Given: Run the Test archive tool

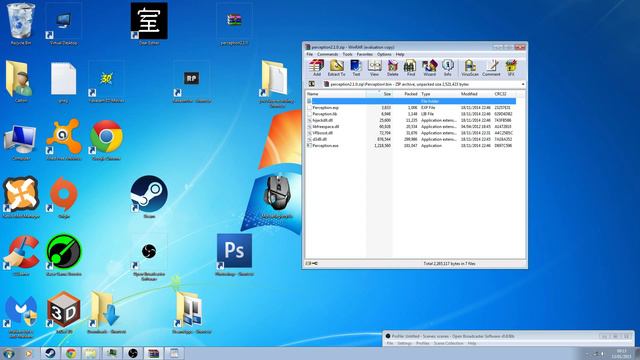Looking at the screenshot, I should 356,68.
